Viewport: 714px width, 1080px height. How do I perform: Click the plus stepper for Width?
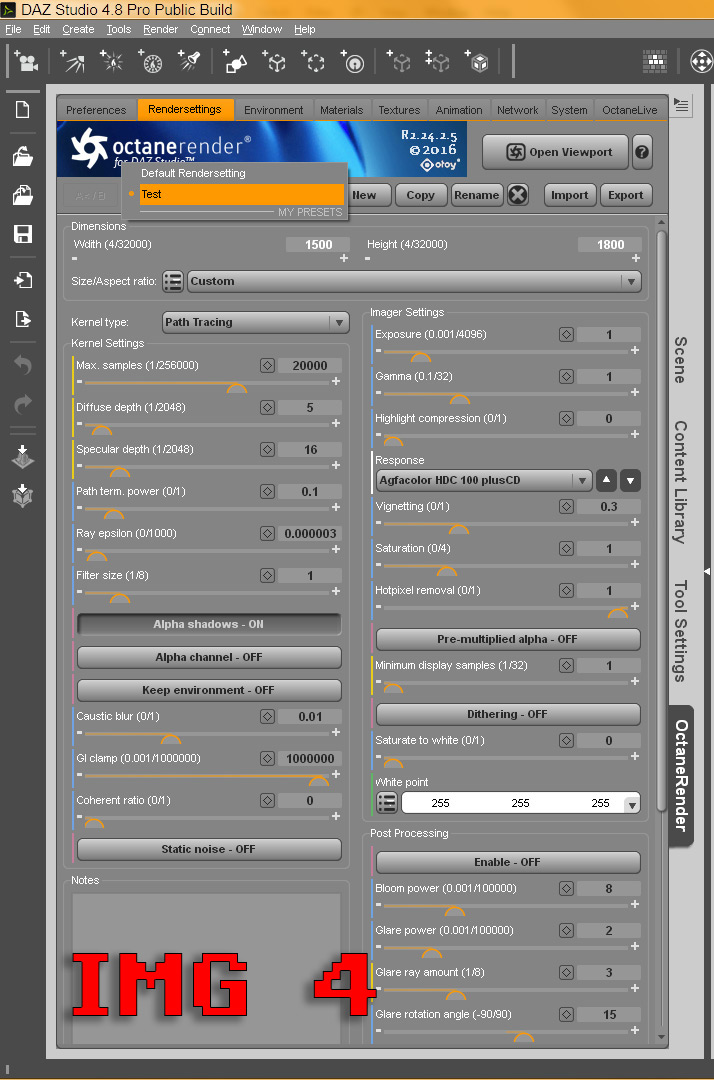pyautogui.click(x=344, y=258)
